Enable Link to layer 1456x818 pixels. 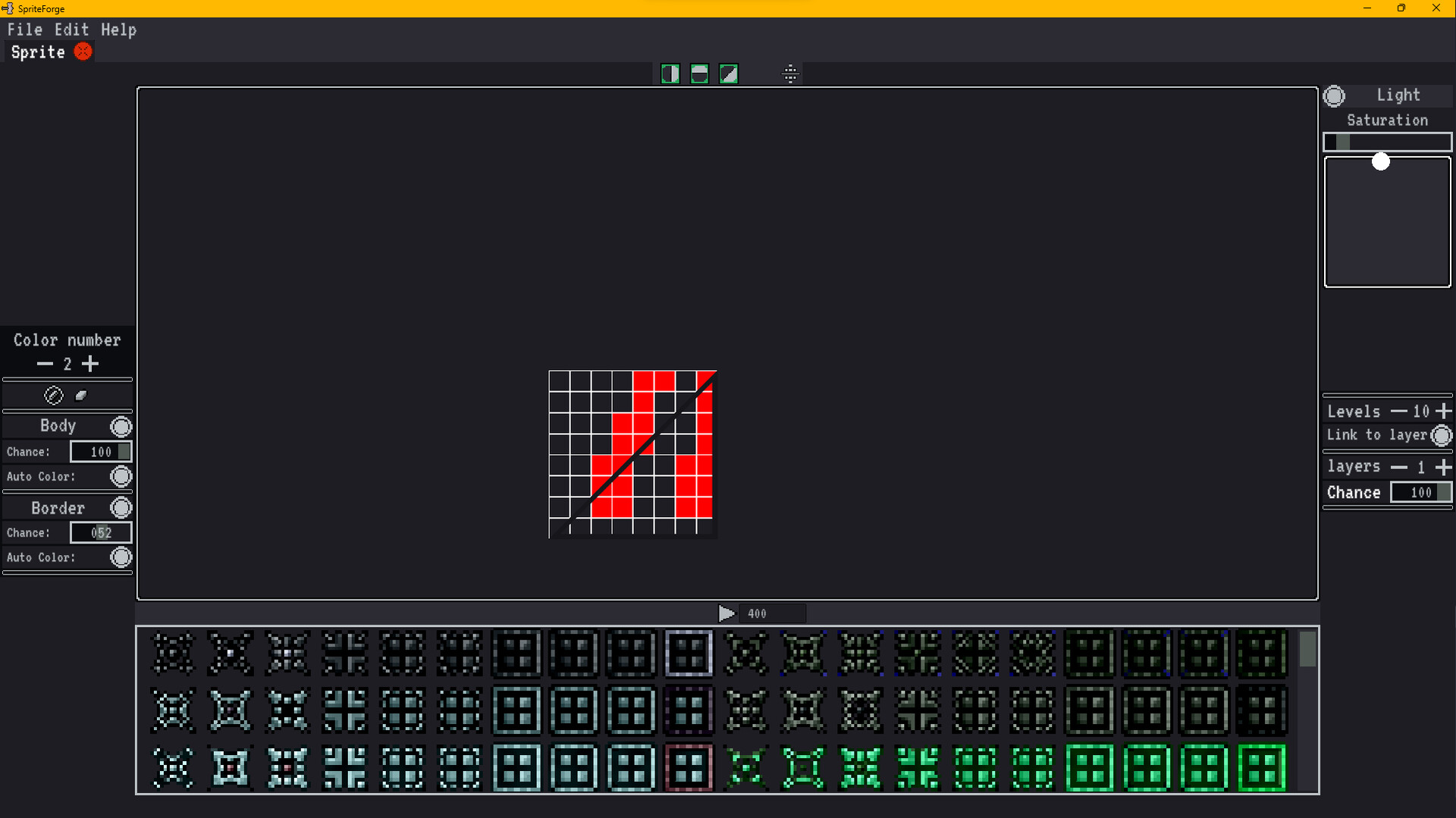(1442, 435)
